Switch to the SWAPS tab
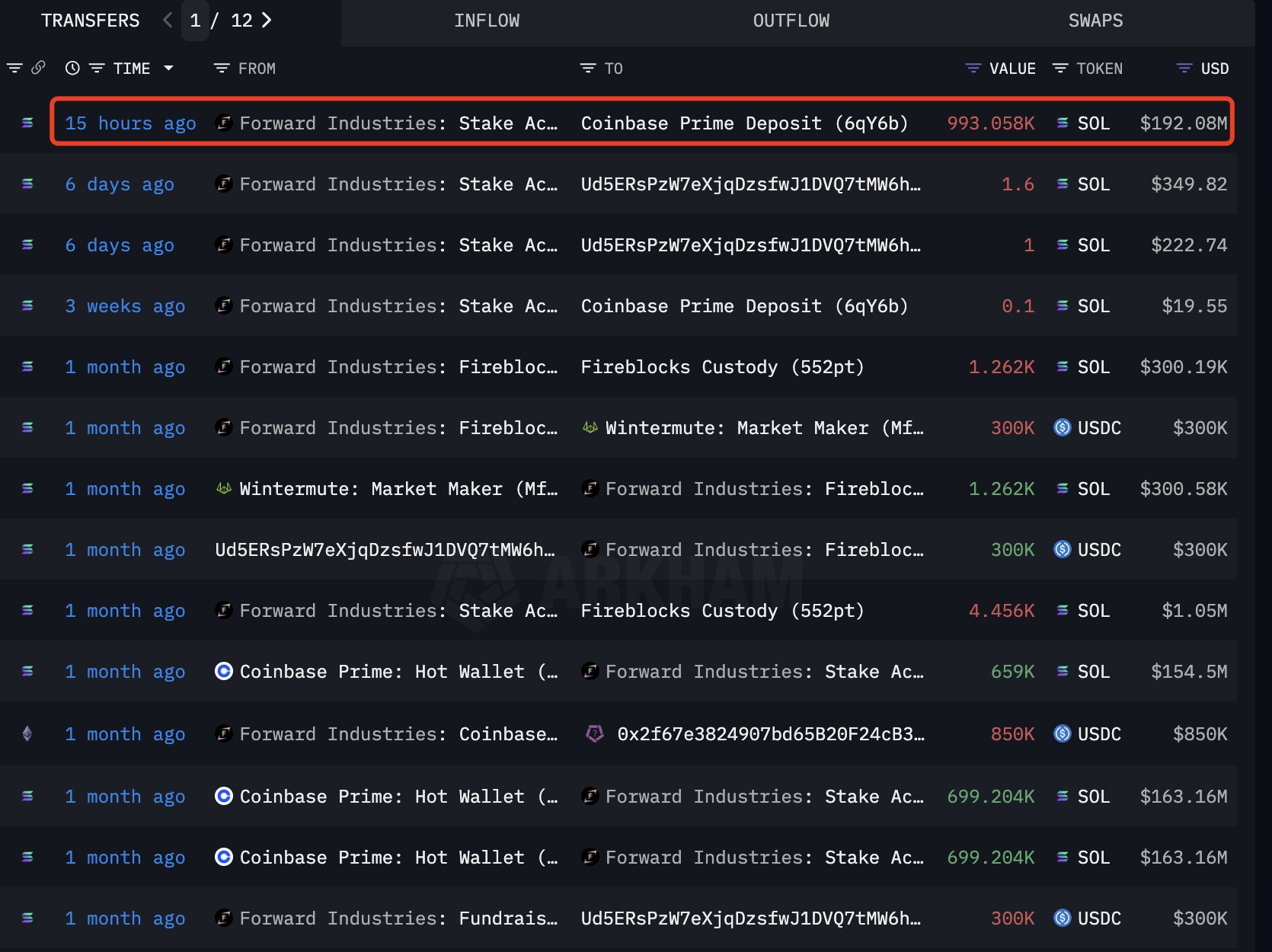Screen dimensions: 1272x952 pos(1095,21)
